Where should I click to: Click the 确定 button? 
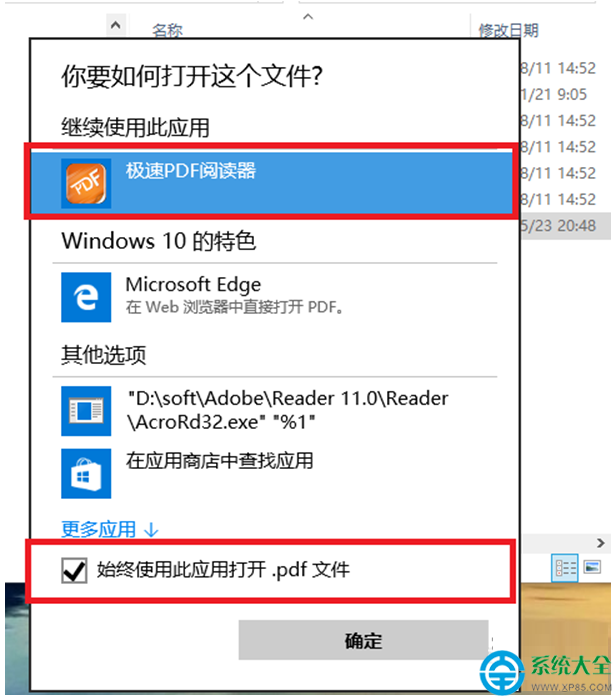tap(363, 640)
